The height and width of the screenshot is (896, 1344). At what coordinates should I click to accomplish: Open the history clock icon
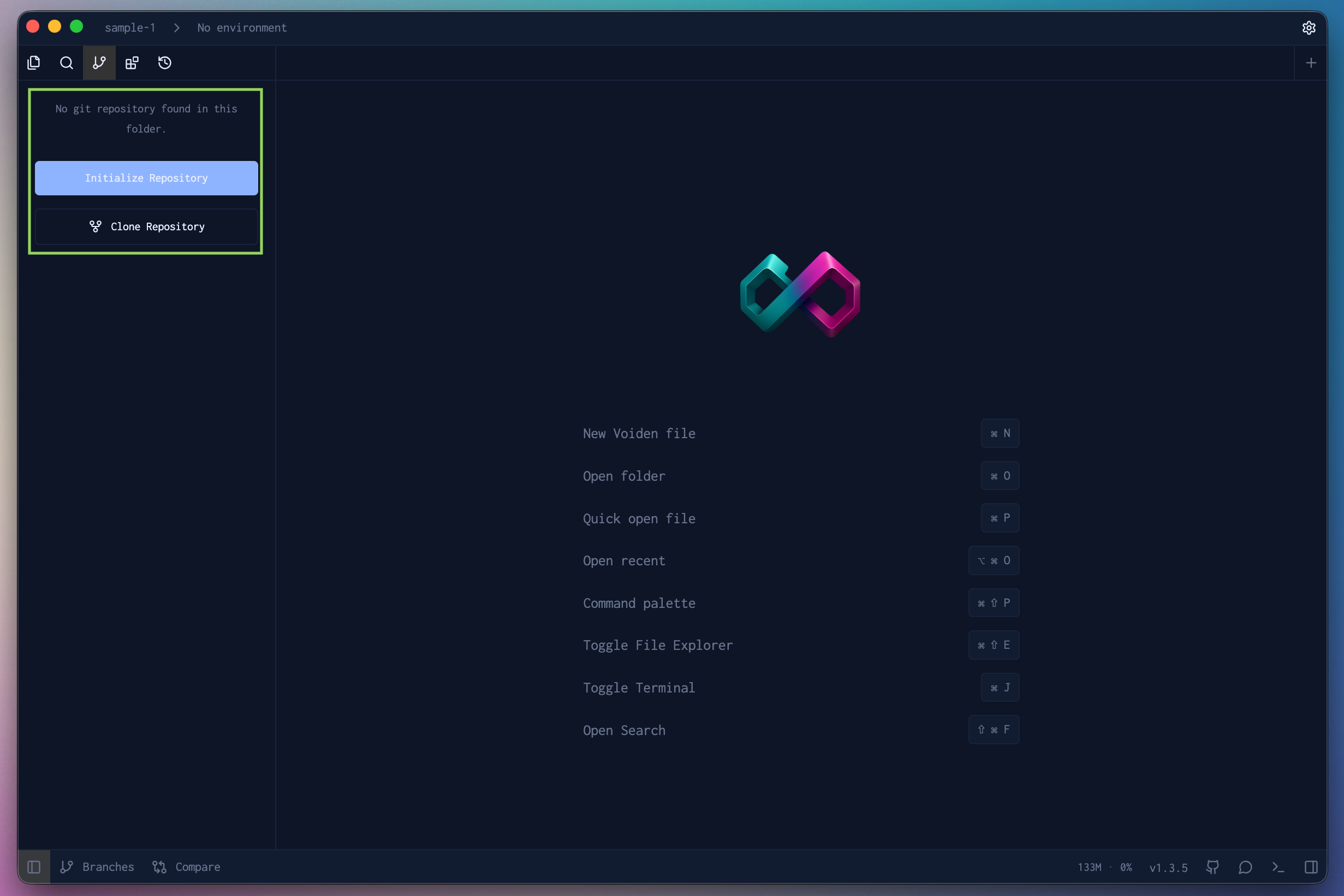click(x=165, y=63)
